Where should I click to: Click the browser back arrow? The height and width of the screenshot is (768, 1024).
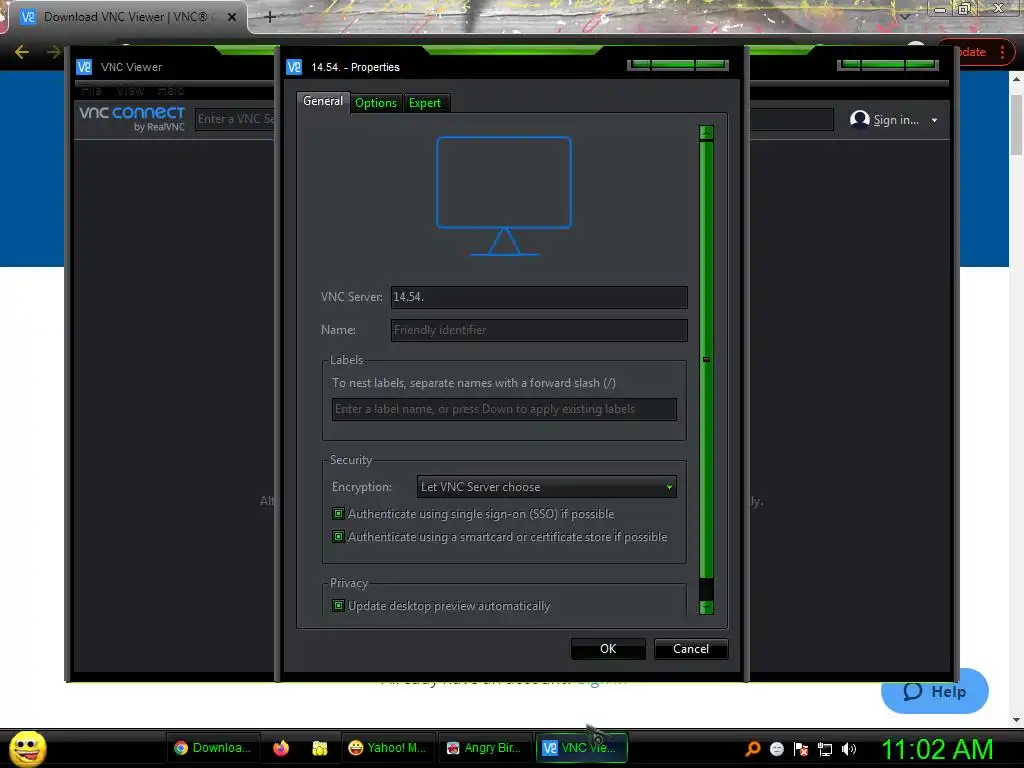22,52
